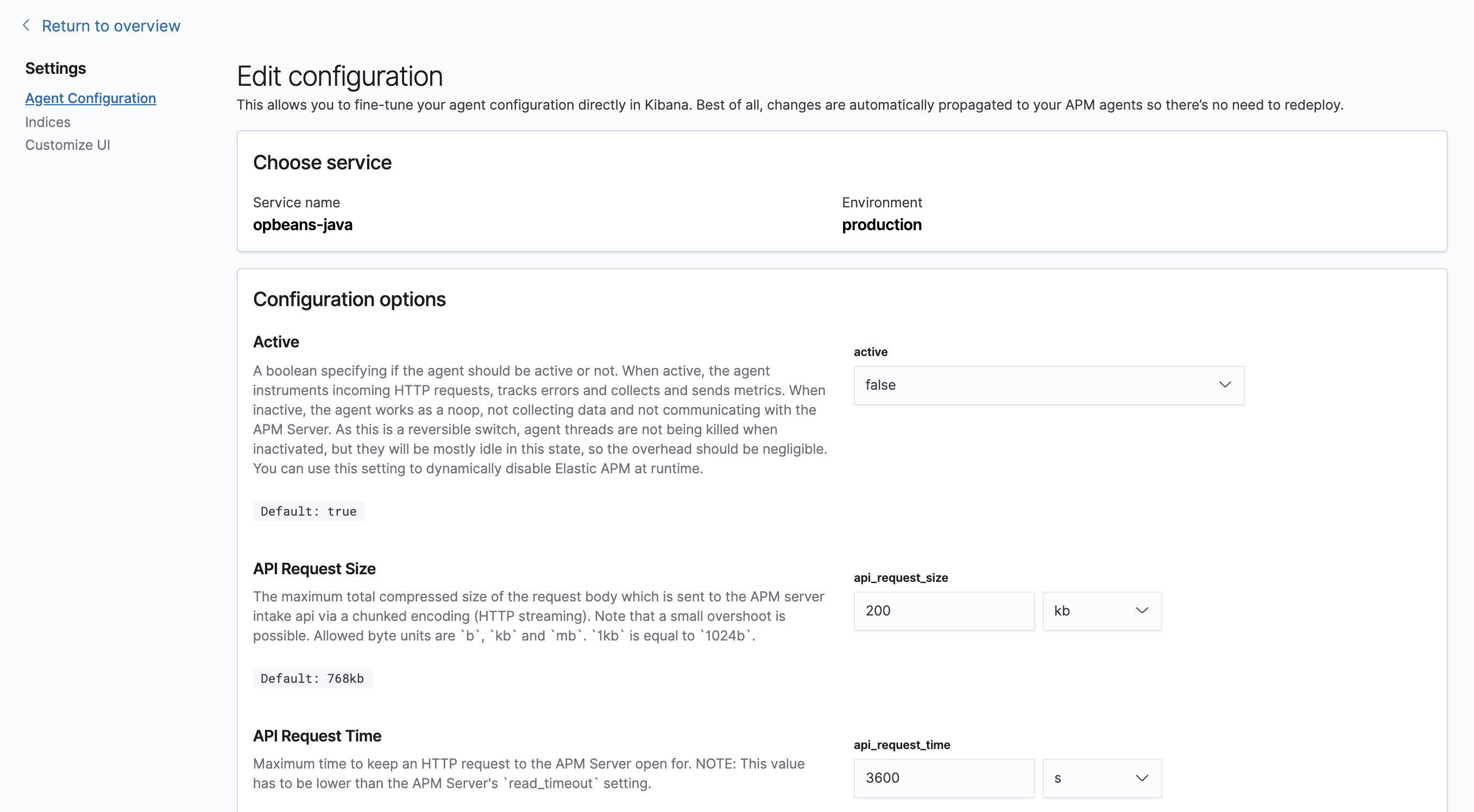Viewport: 1474px width, 812px height.
Task: Select Agent Configuration in the Settings sidebar
Action: (x=90, y=98)
